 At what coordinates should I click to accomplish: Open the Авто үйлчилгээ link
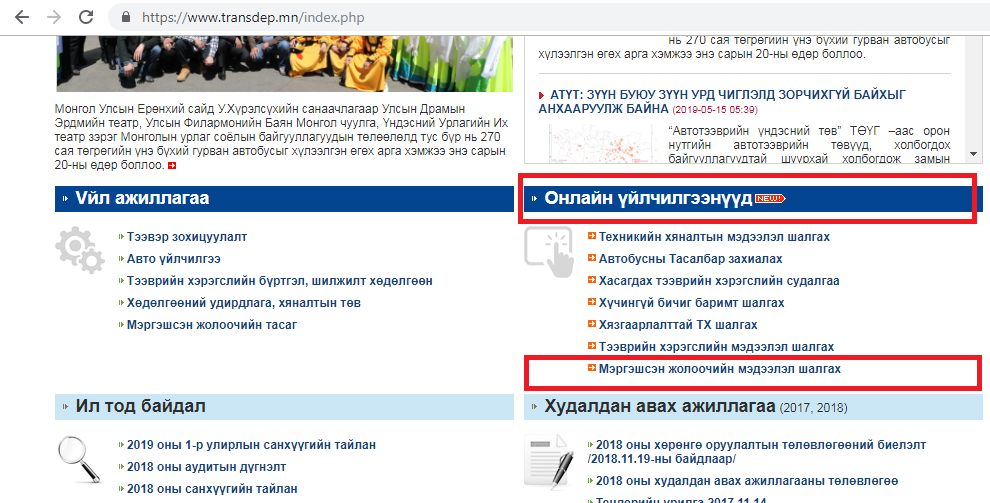173,259
